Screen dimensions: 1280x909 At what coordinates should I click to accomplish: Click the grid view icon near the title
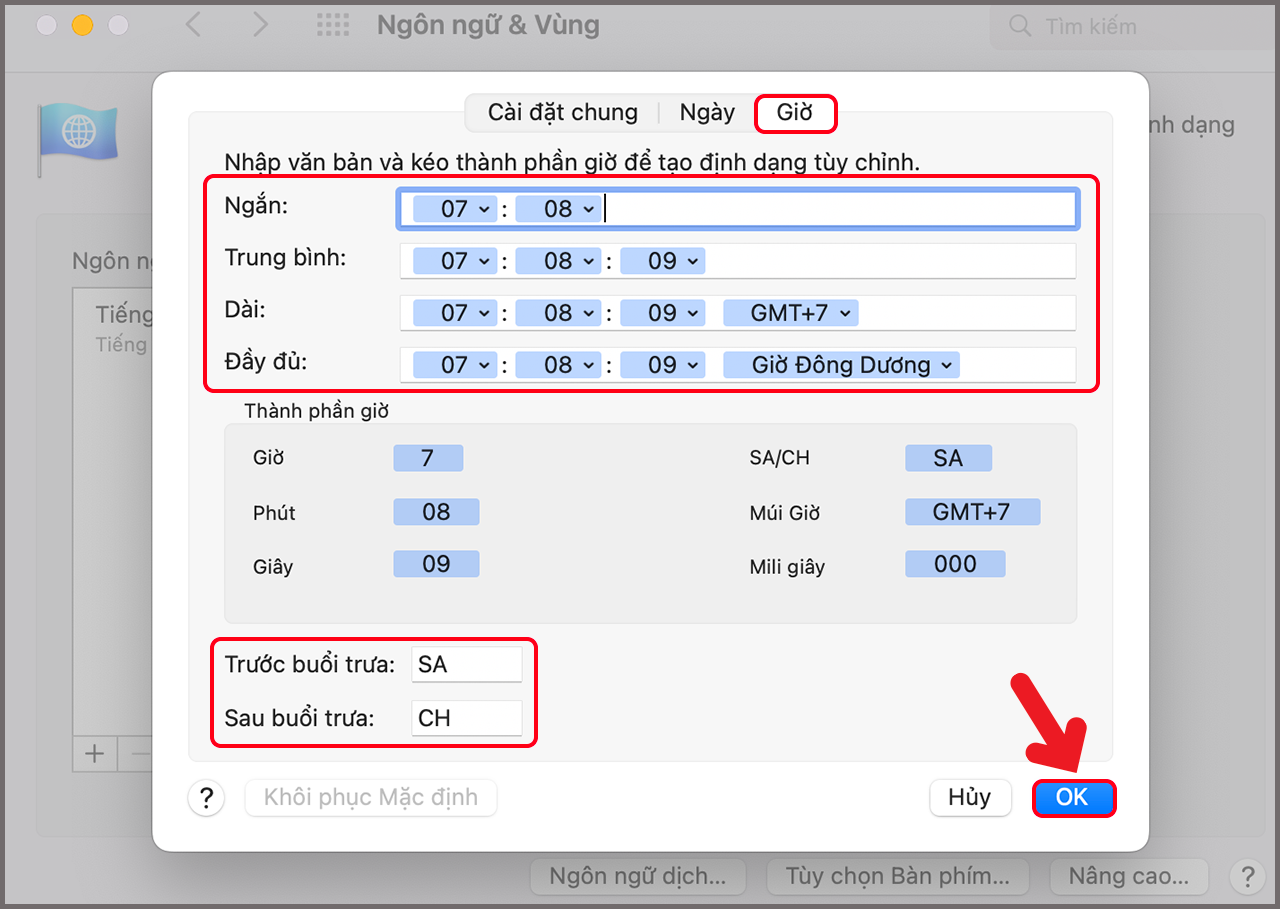click(x=332, y=25)
